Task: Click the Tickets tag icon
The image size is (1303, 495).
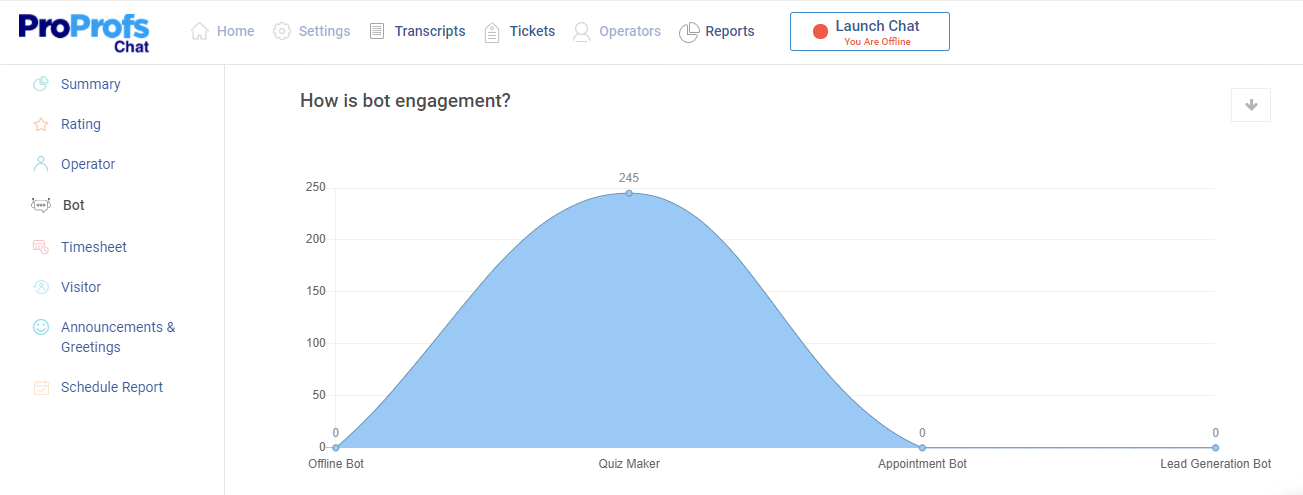Action: [492, 32]
